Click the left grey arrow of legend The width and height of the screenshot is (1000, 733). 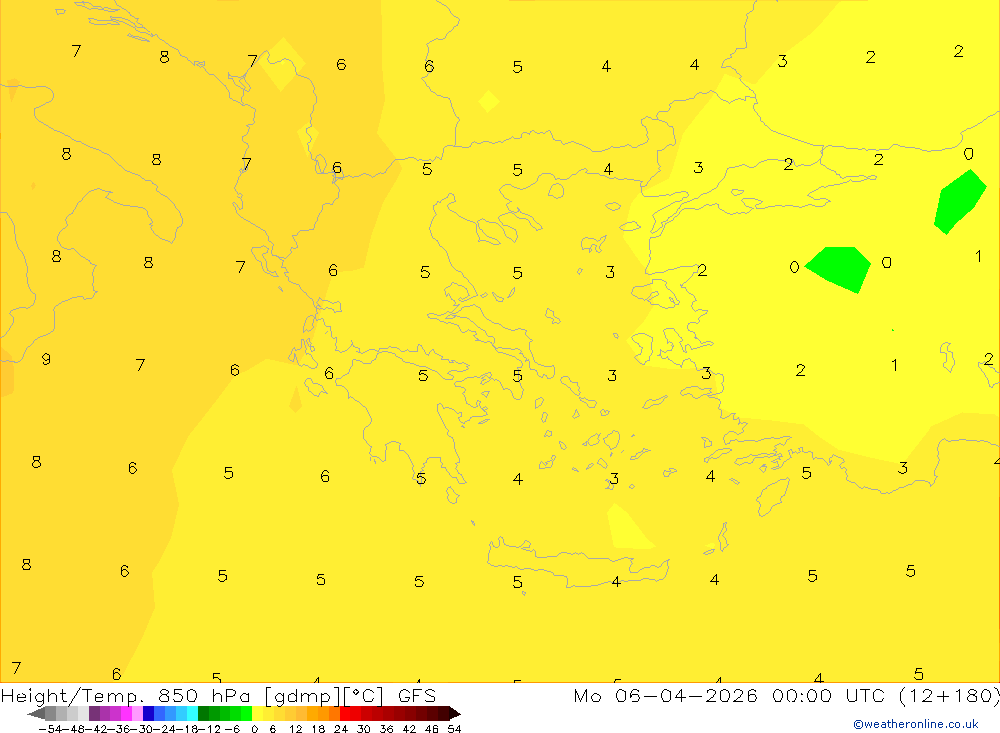click(x=36, y=713)
